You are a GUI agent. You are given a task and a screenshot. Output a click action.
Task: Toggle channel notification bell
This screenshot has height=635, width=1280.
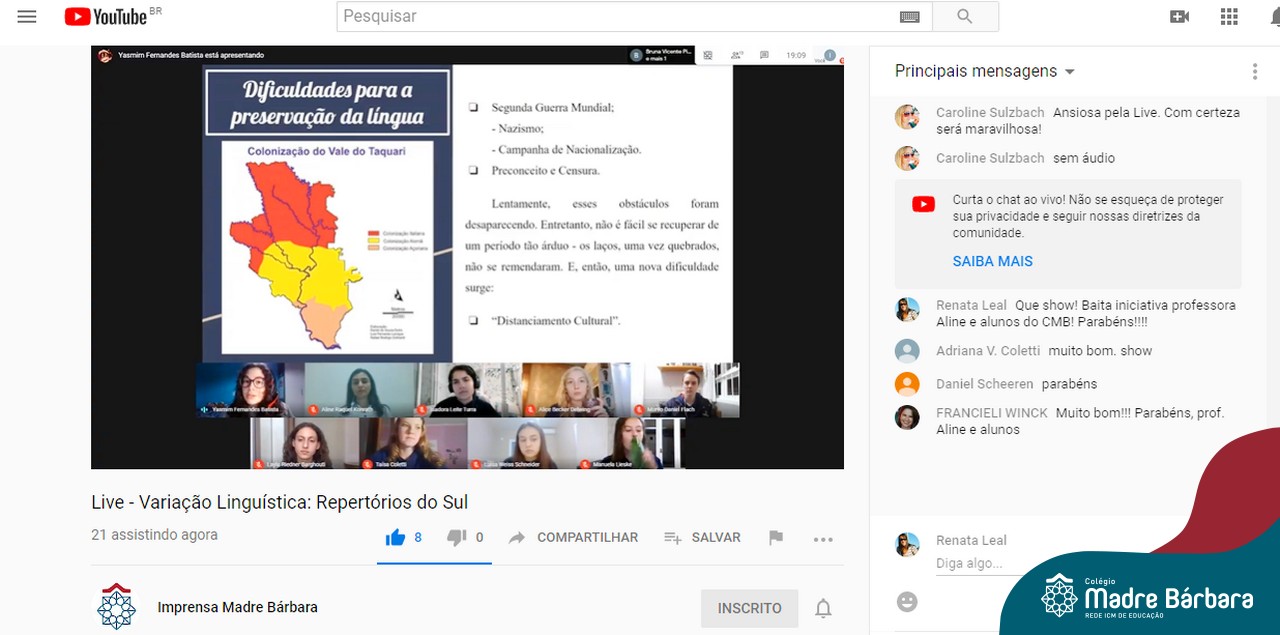(x=823, y=608)
